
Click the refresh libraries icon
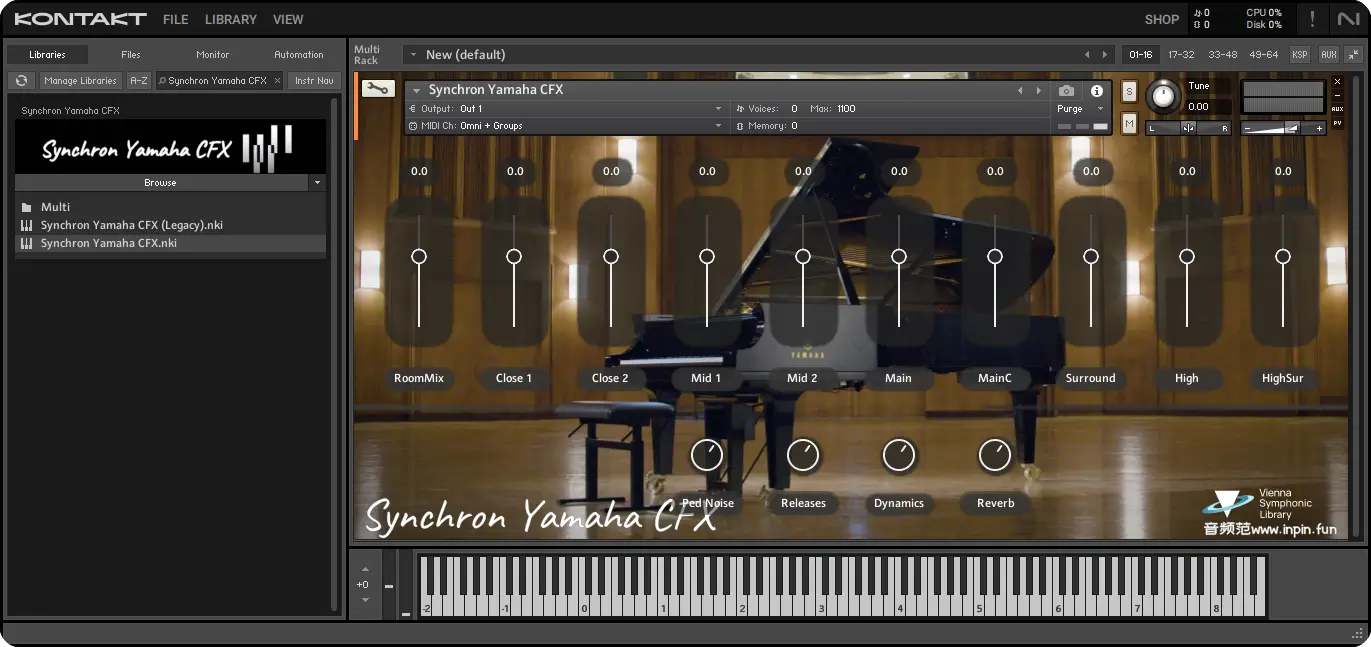21,81
